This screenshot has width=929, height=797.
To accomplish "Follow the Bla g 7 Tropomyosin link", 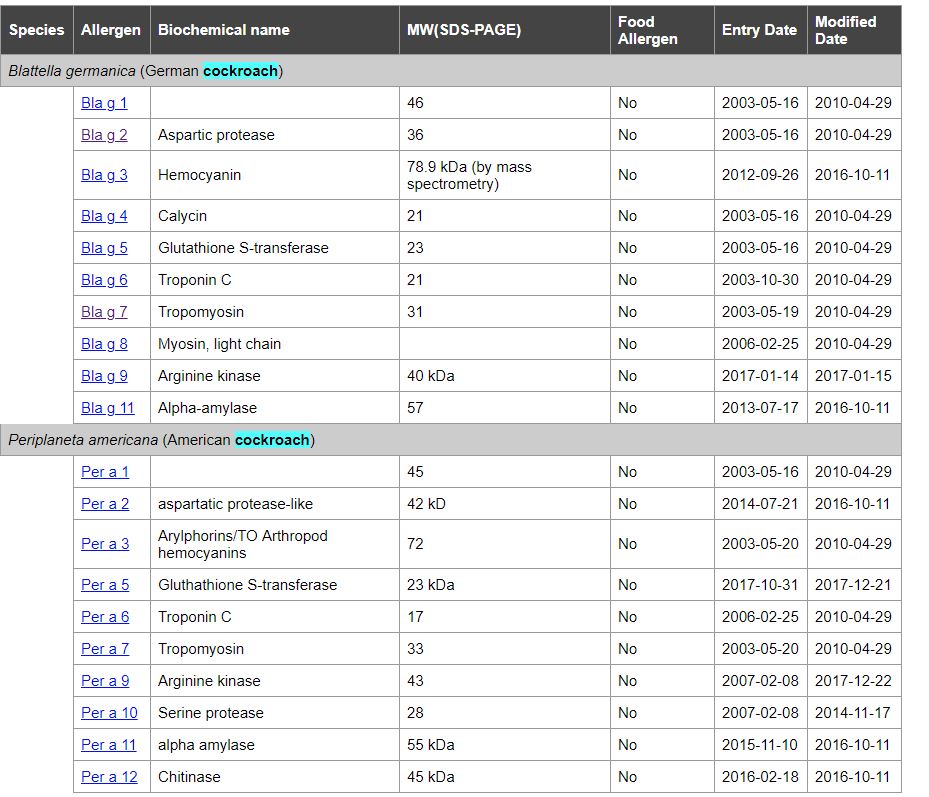I will [104, 312].
